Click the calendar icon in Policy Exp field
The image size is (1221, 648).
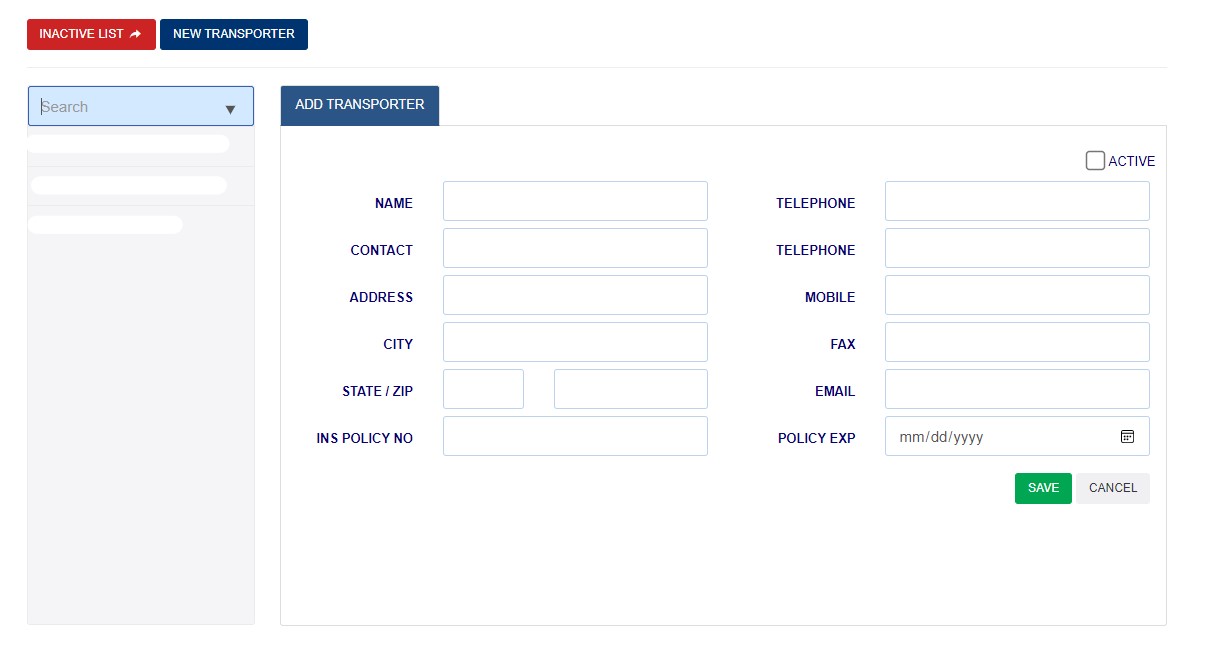tap(1127, 436)
